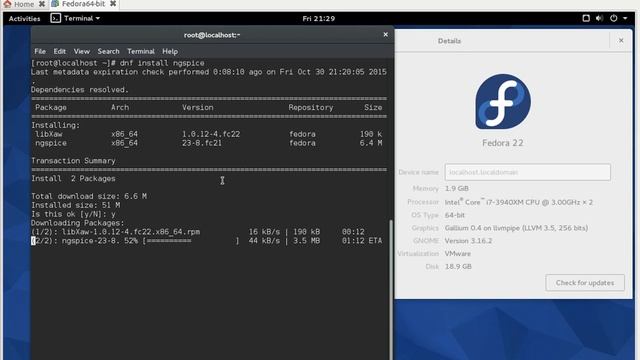Screen dimensions: 640x360
Task: Click the OS Type value '64-bit'
Action: (455, 215)
